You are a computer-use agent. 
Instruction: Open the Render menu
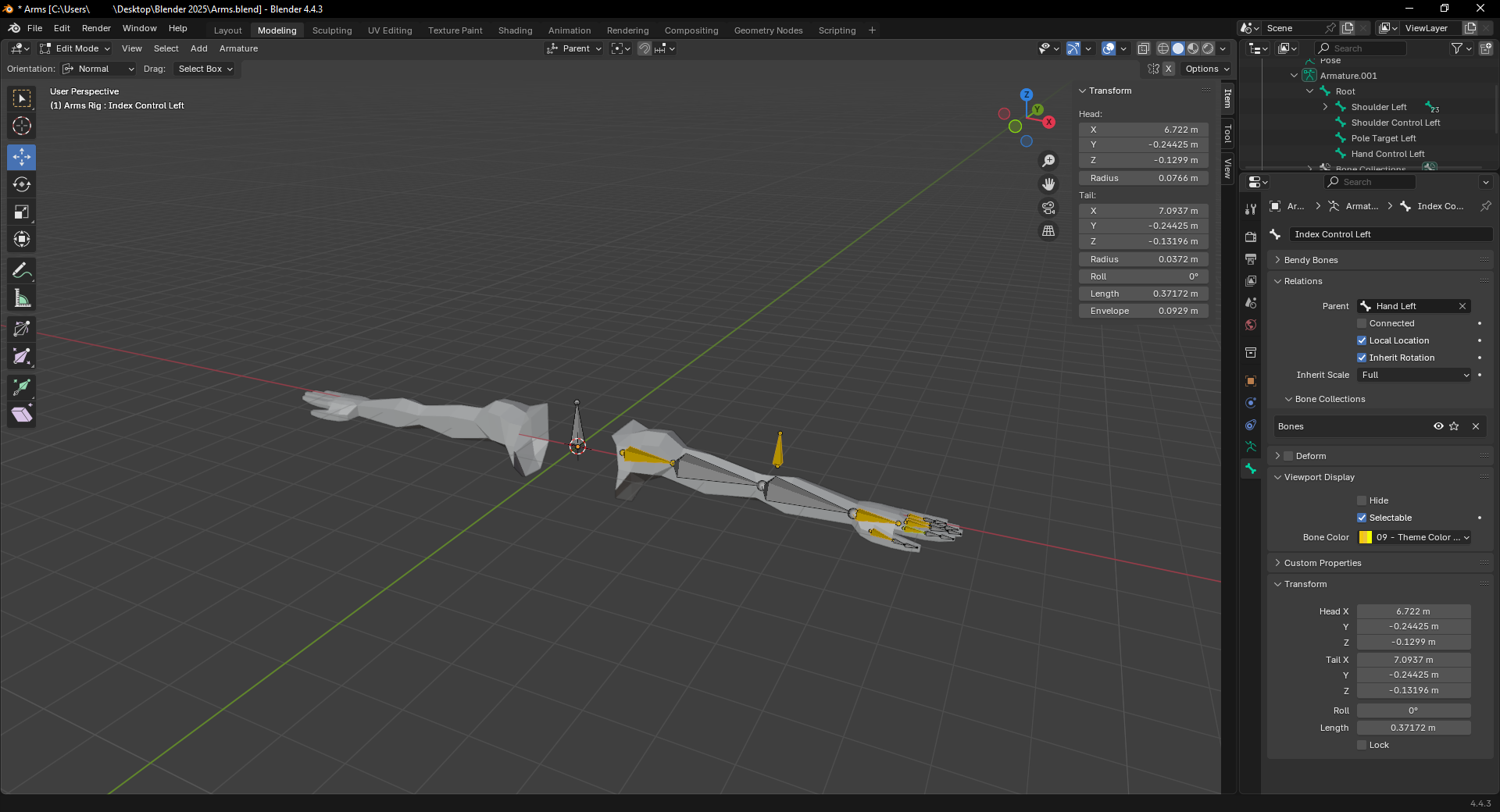(x=96, y=28)
